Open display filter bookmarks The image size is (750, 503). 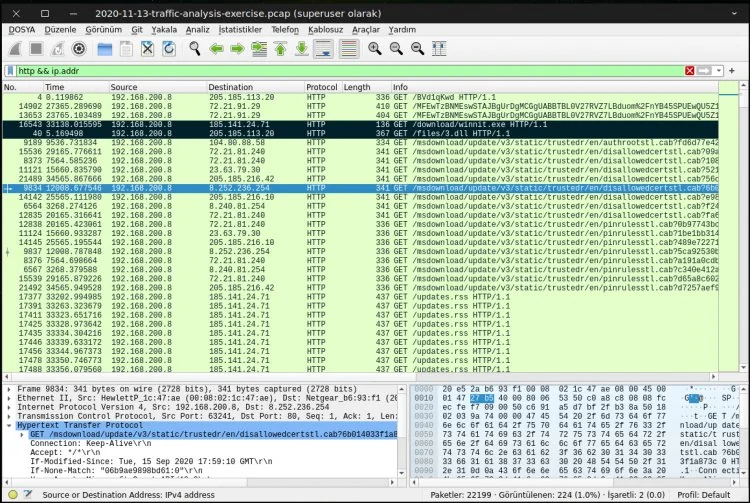[10, 71]
